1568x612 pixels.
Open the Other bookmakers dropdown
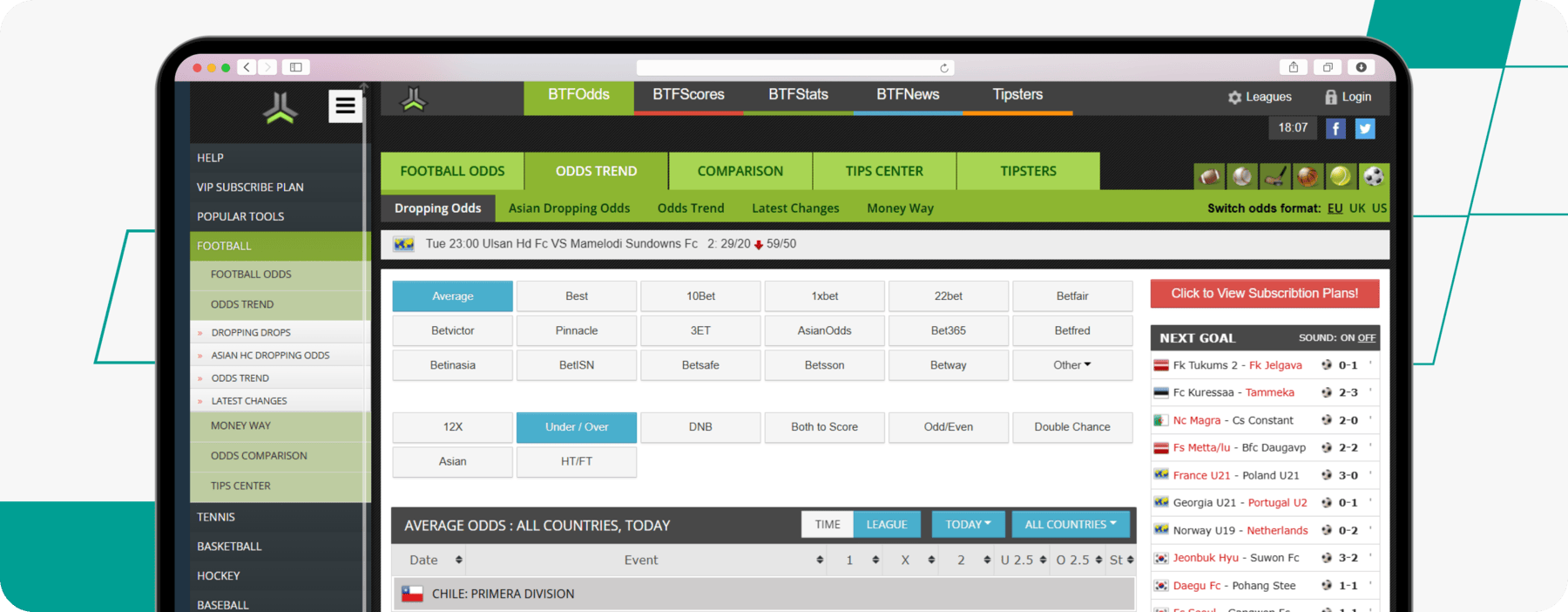point(1072,365)
